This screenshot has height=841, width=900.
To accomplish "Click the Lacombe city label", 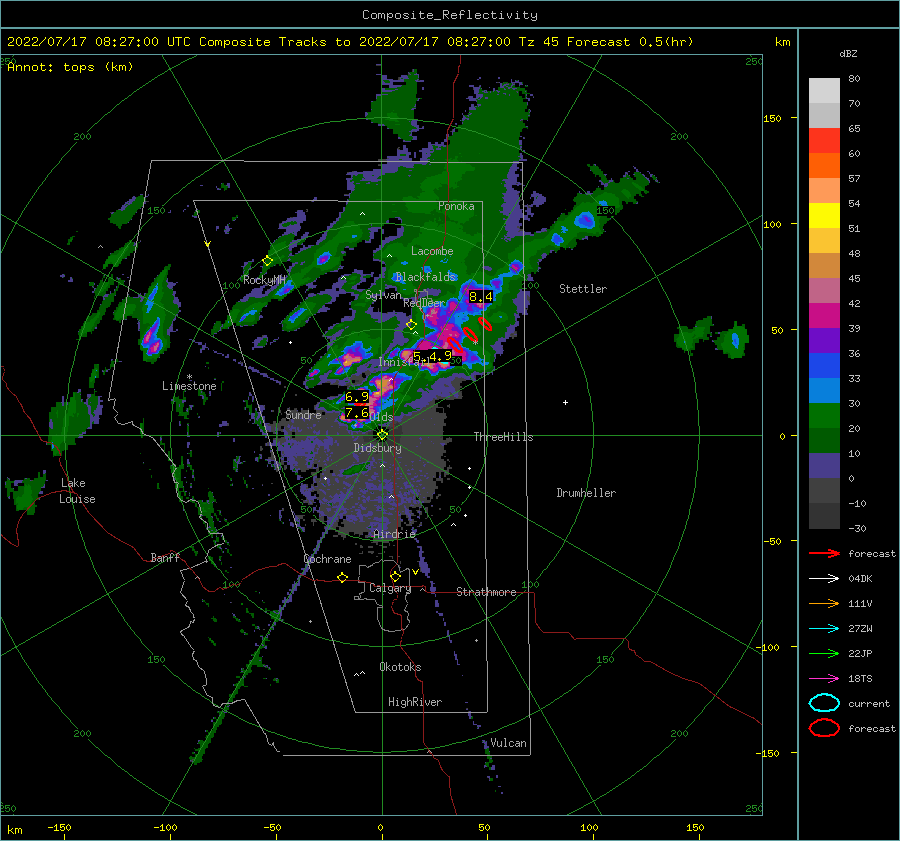I will [x=432, y=251].
